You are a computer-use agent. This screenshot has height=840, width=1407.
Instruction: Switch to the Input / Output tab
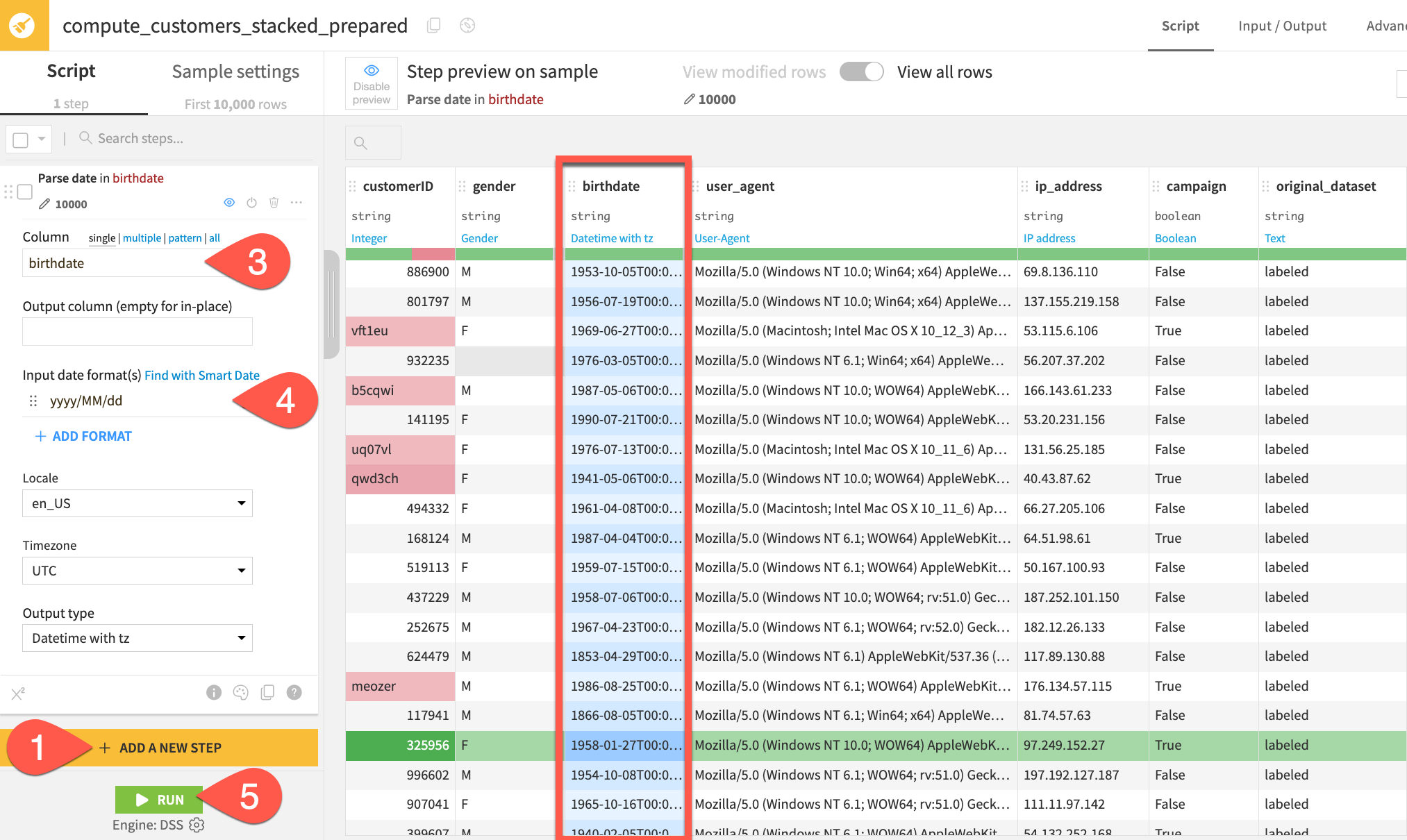pyautogui.click(x=1282, y=26)
